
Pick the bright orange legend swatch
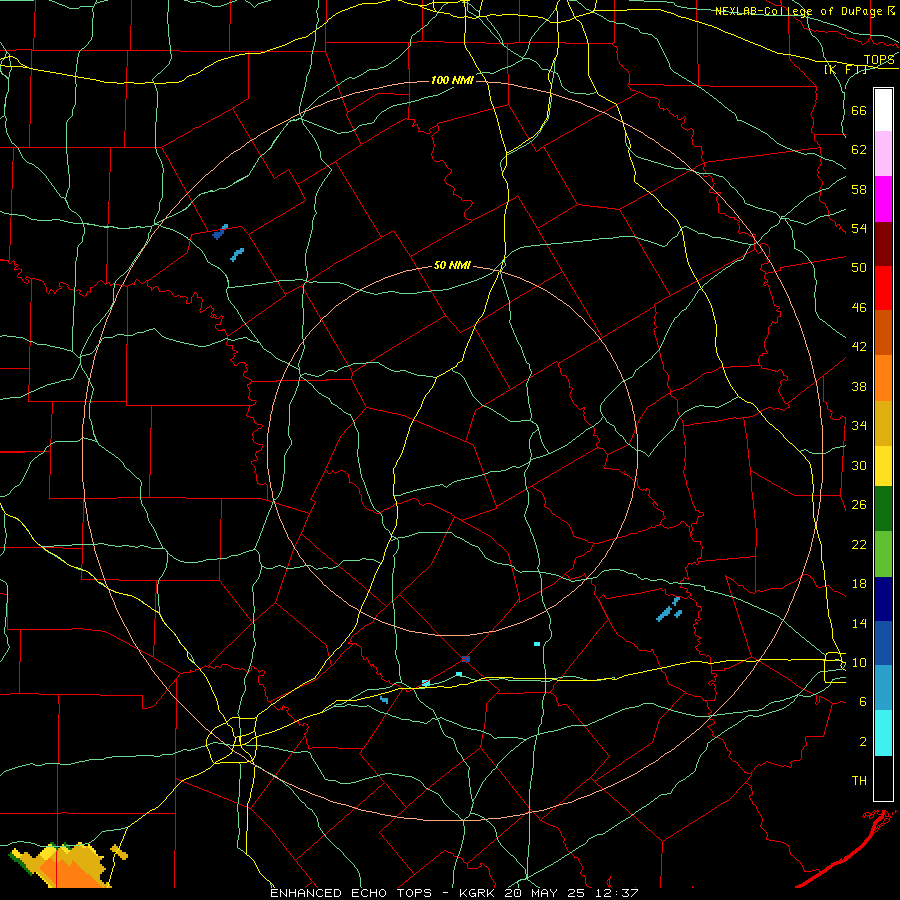[883, 378]
